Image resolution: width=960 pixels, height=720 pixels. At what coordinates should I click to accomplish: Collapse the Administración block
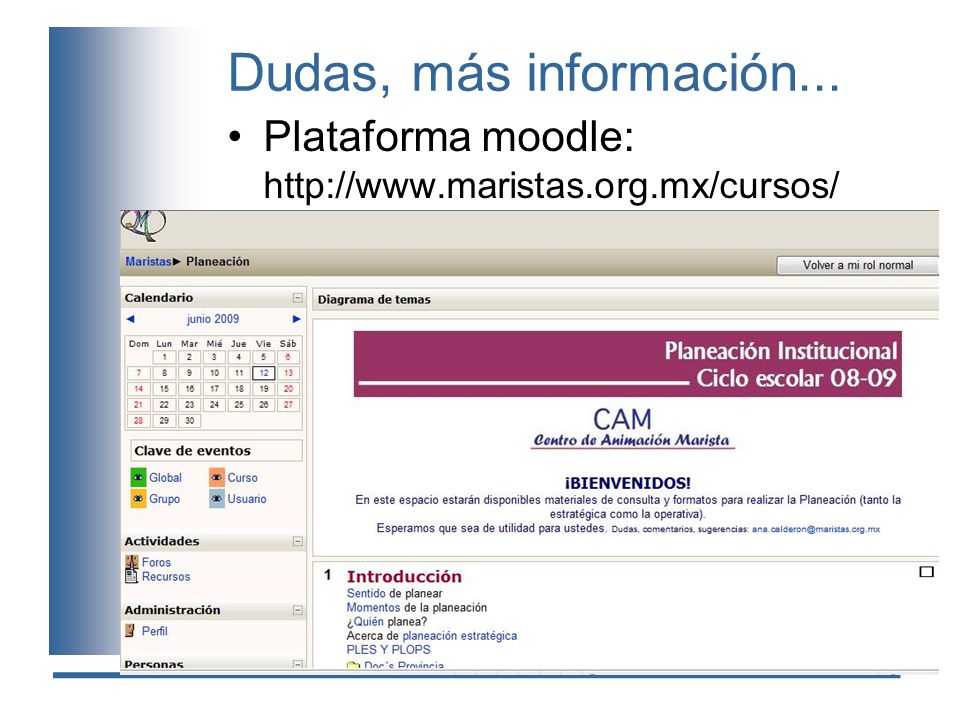tap(298, 610)
